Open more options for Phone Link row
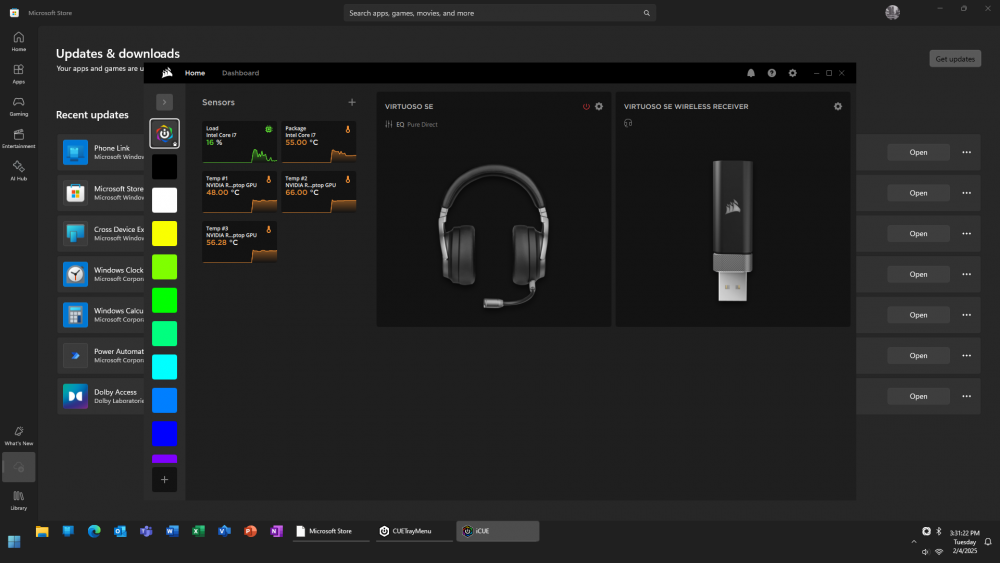 pos(967,152)
